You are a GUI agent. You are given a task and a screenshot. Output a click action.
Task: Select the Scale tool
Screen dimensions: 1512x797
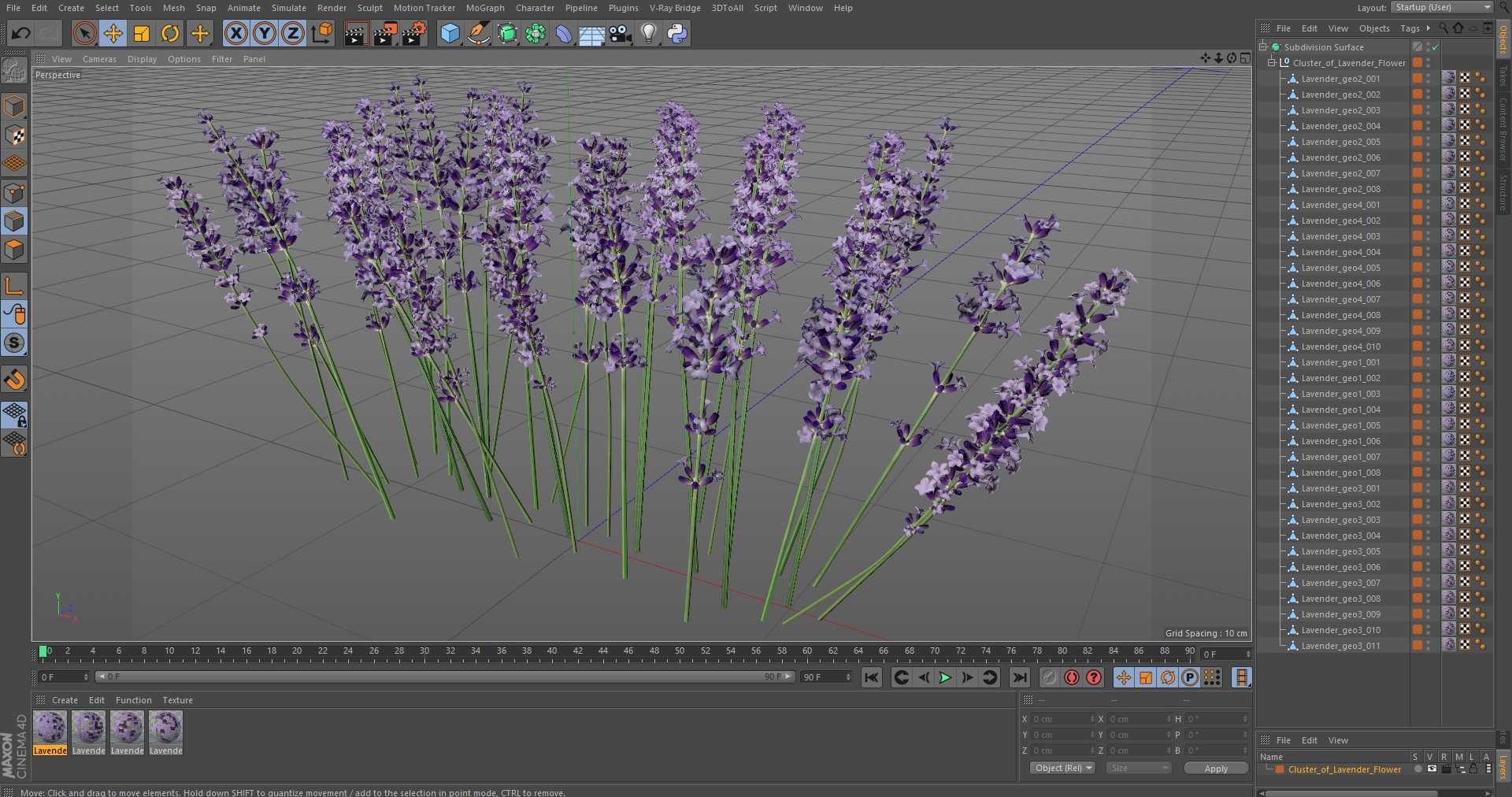pos(142,33)
